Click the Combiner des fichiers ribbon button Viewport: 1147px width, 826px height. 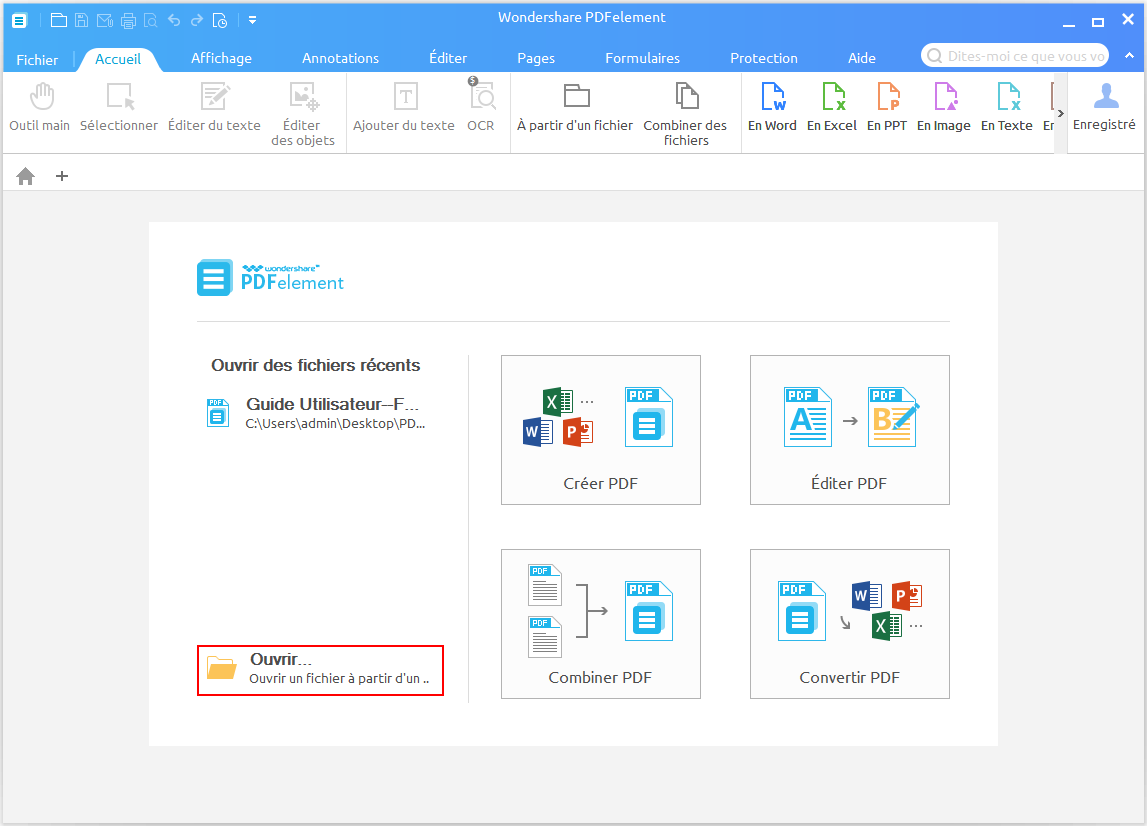pos(685,113)
